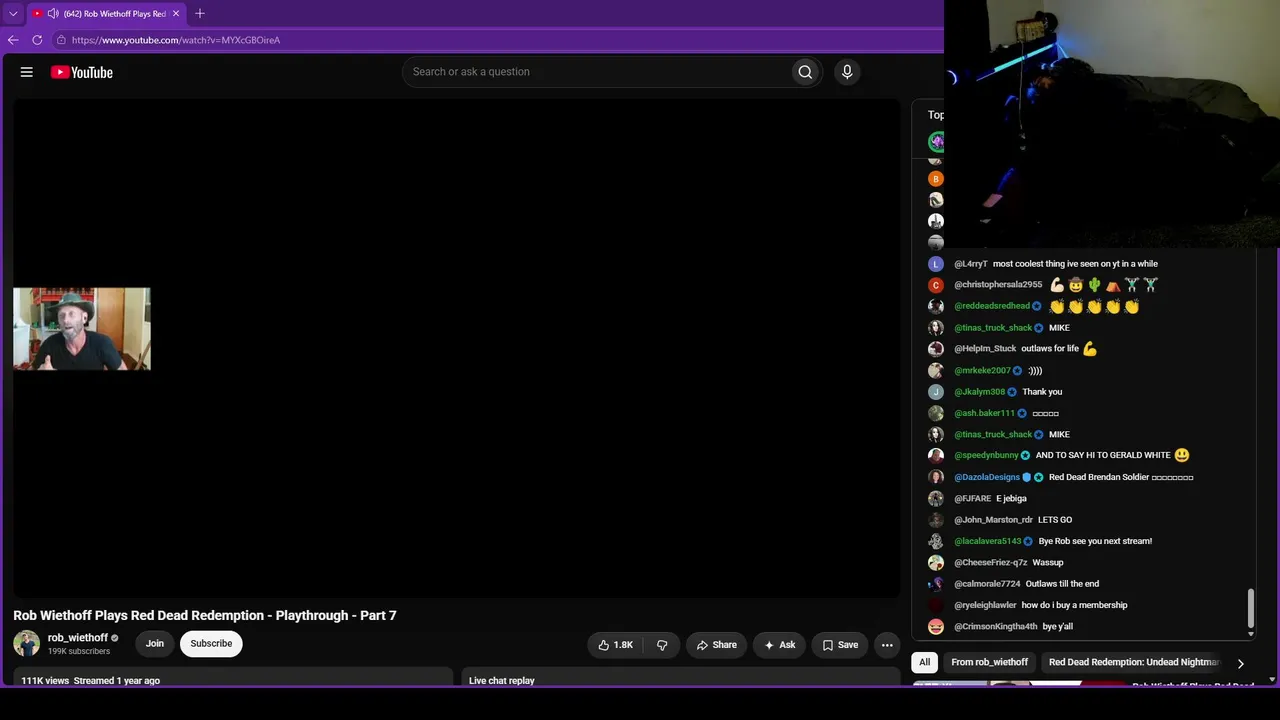Click the search magnifier button

click(x=805, y=72)
